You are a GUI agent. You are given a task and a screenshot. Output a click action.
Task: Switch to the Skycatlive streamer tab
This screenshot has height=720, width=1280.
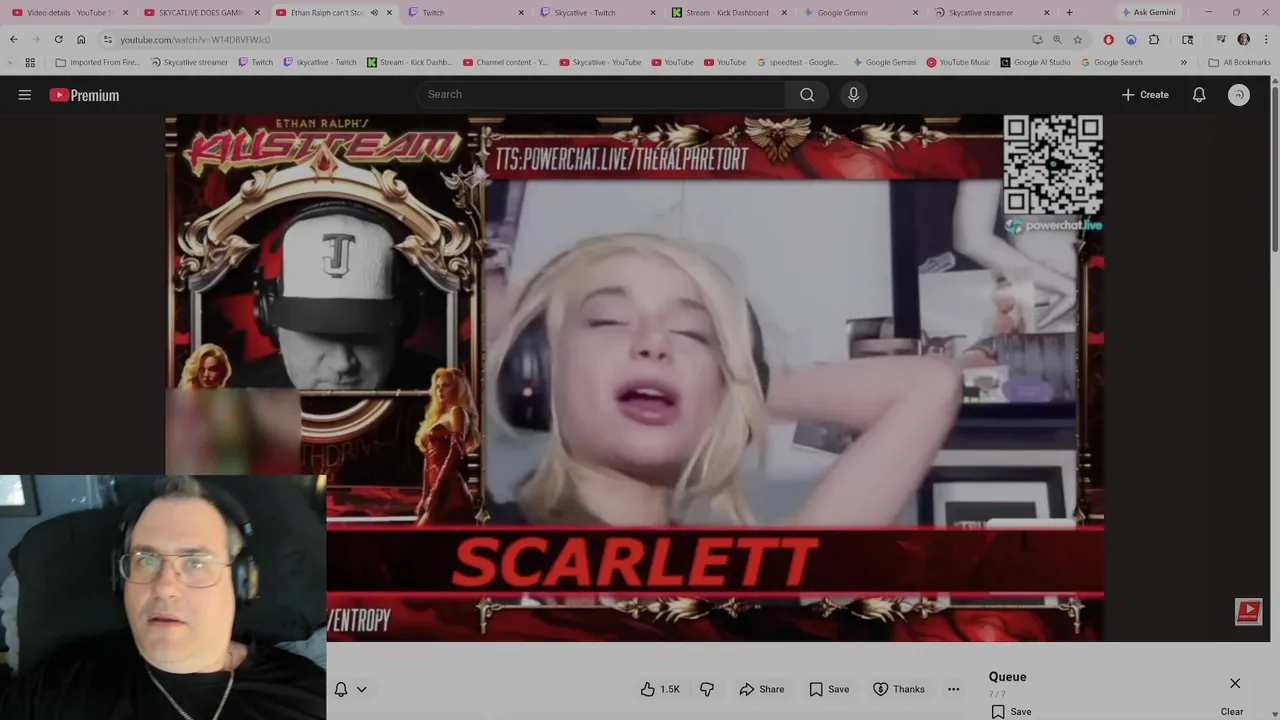click(994, 13)
